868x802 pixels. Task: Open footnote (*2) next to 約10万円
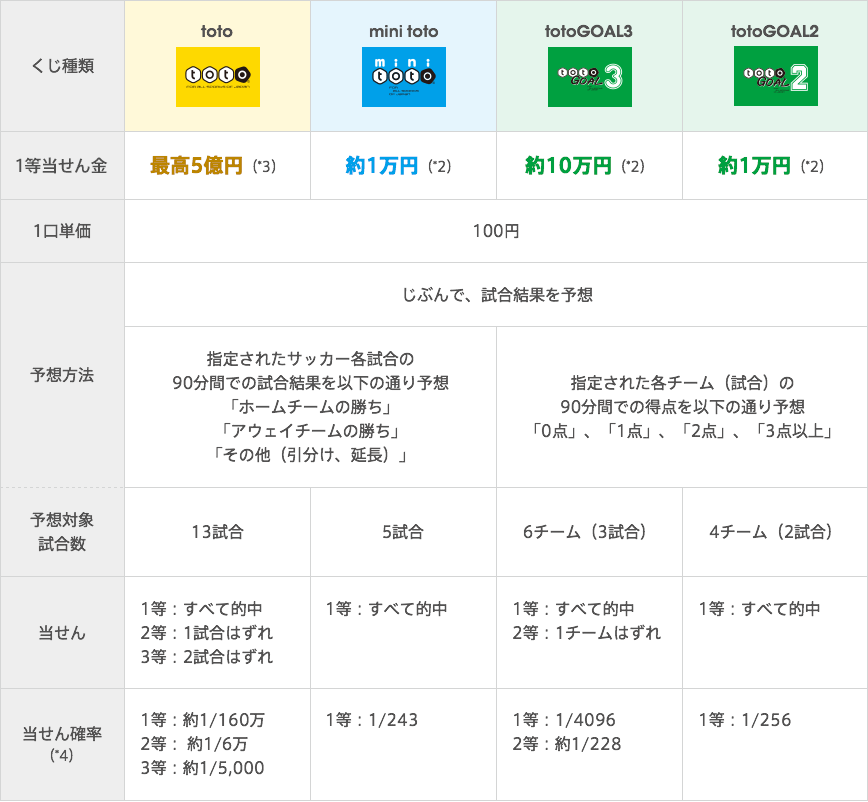(x=635, y=167)
